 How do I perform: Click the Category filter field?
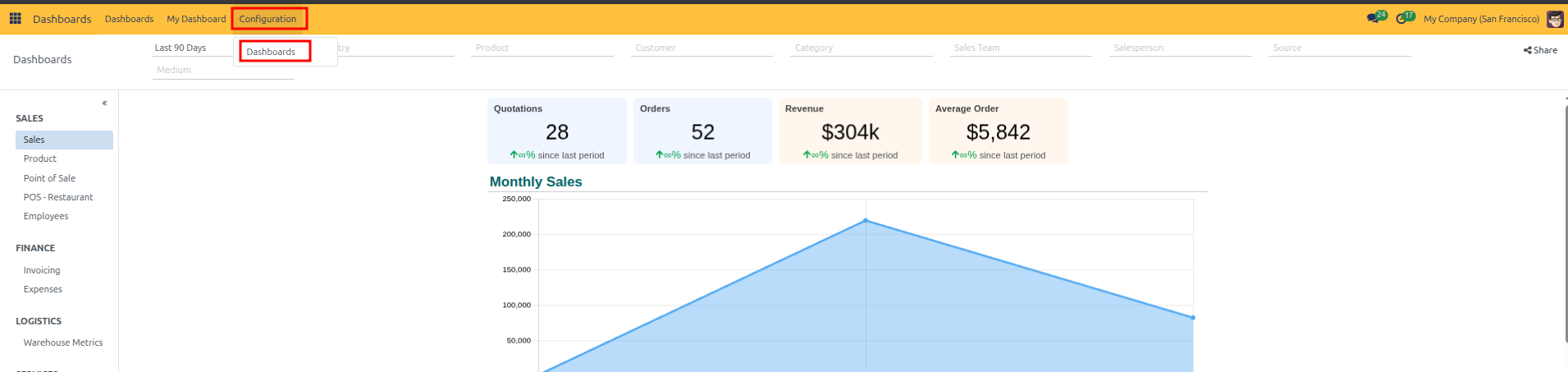point(862,48)
